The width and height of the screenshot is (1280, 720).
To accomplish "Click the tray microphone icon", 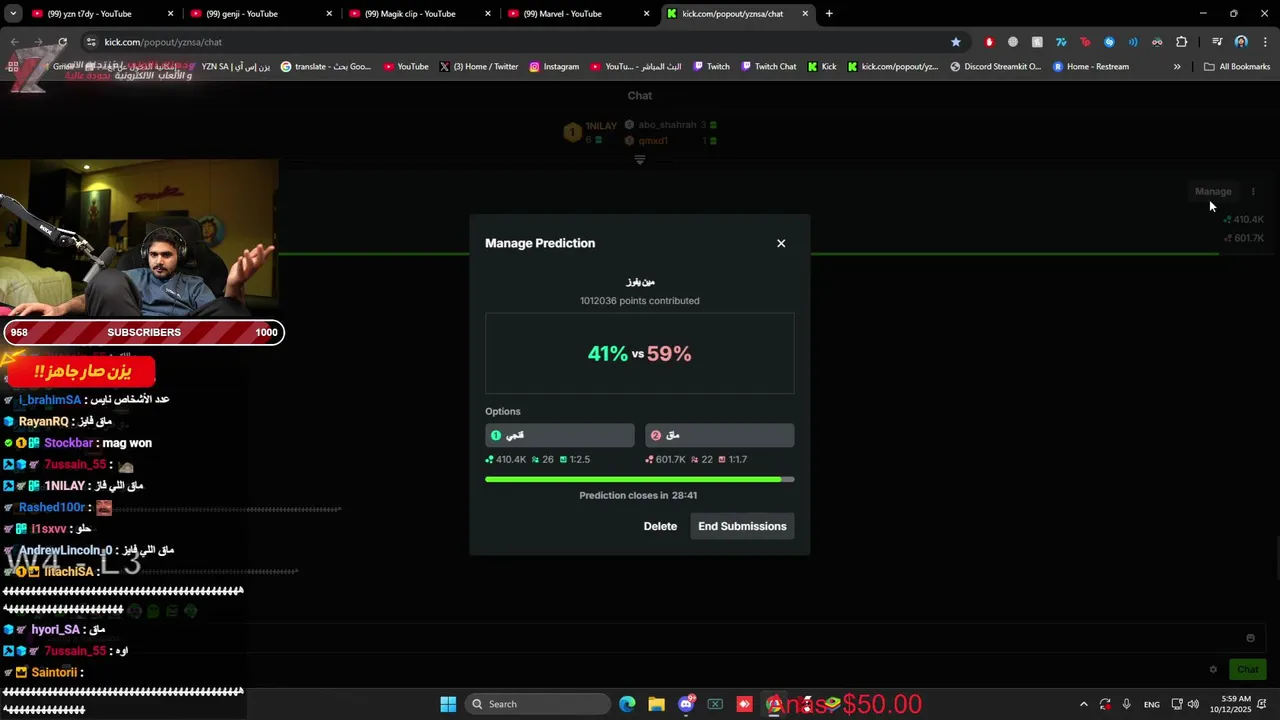I will pos(1127,704).
